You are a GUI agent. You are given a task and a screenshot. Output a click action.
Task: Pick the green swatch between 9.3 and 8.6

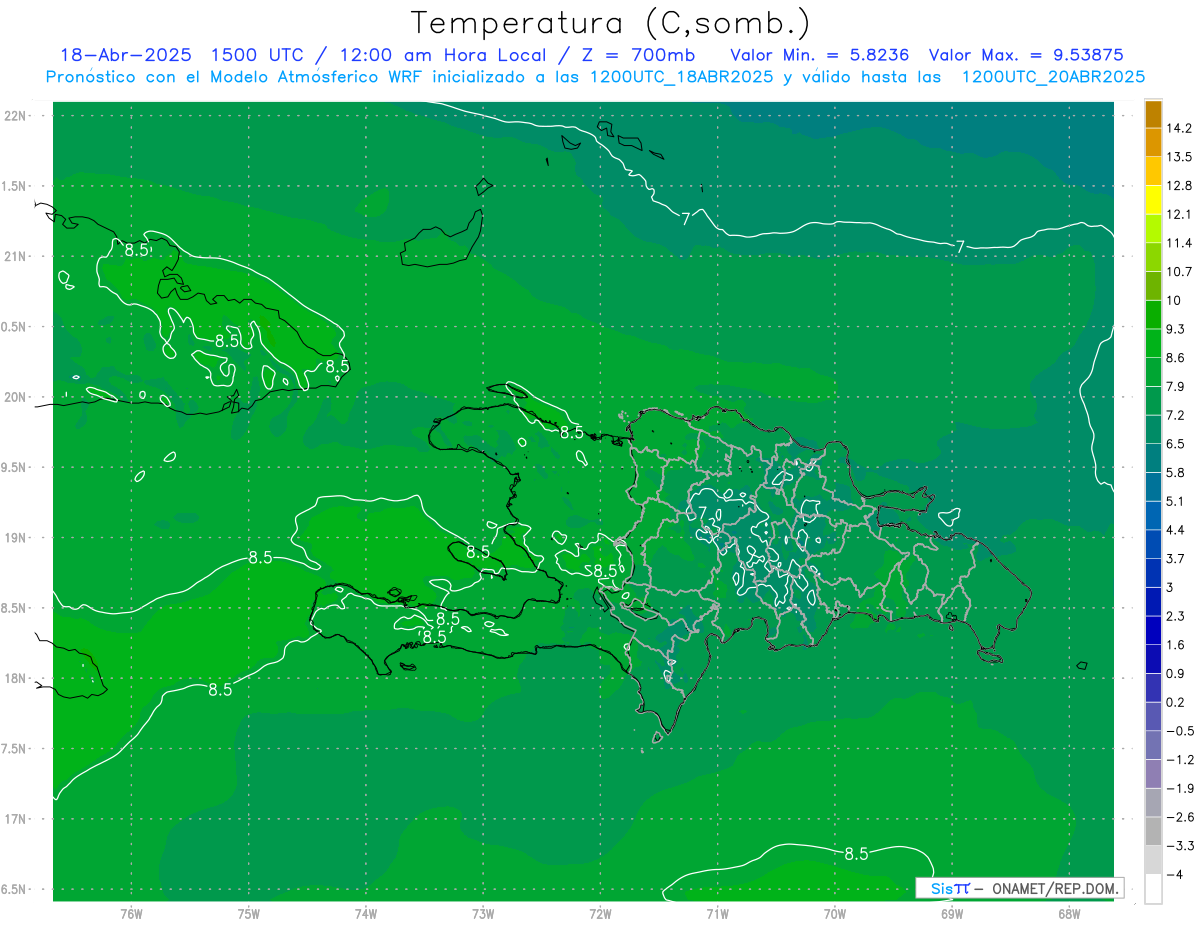1153,343
